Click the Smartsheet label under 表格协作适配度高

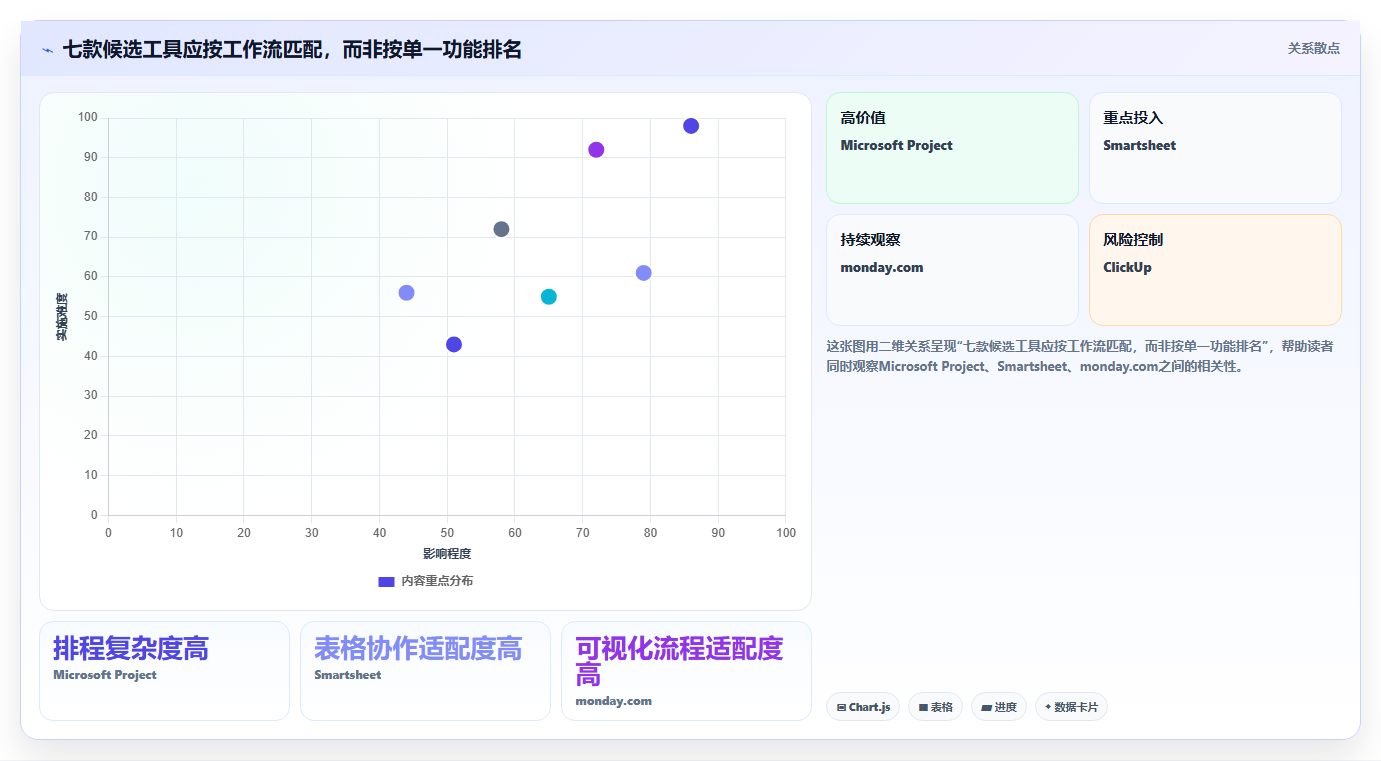point(348,675)
